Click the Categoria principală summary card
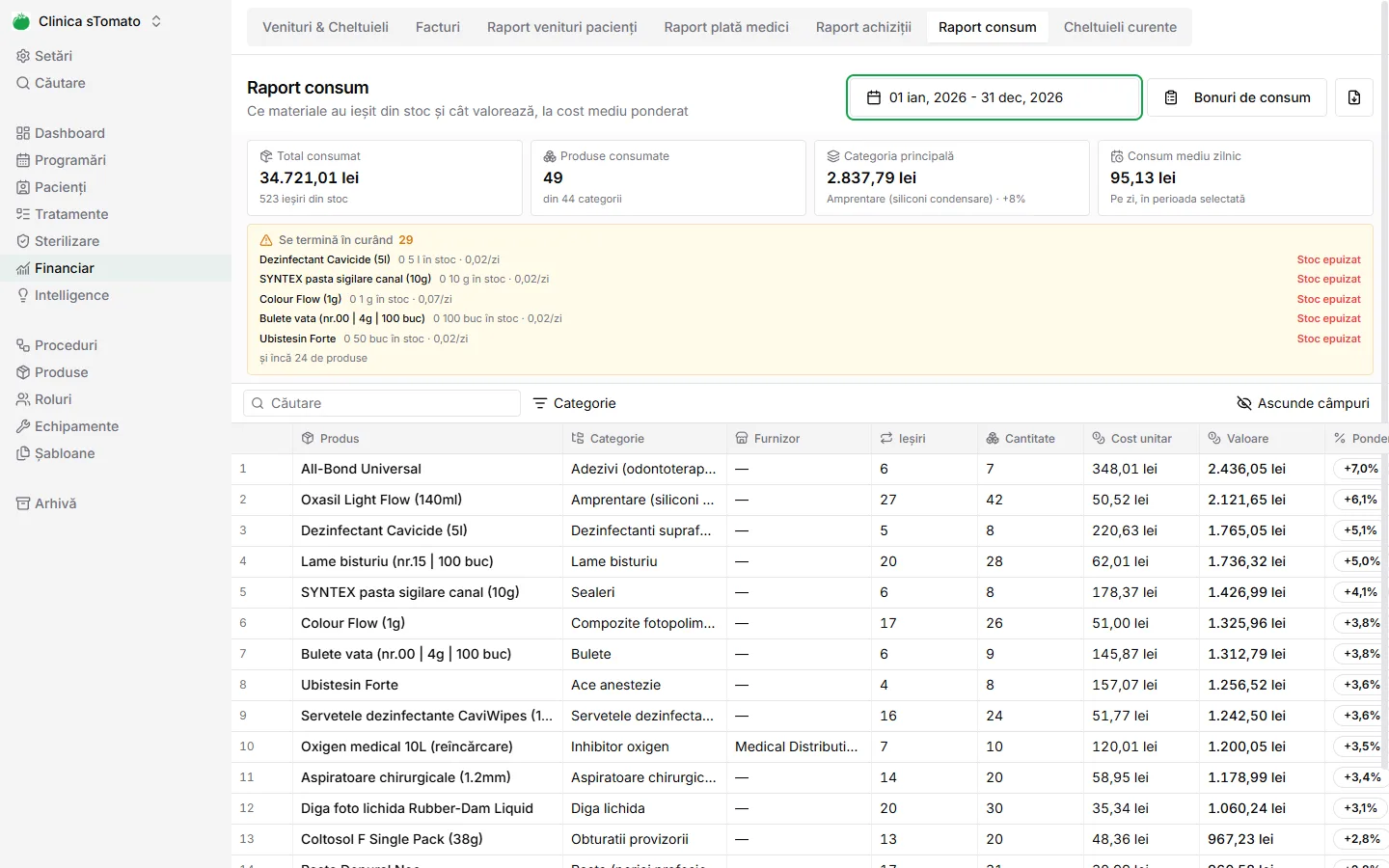The height and width of the screenshot is (868, 1389). click(x=952, y=177)
